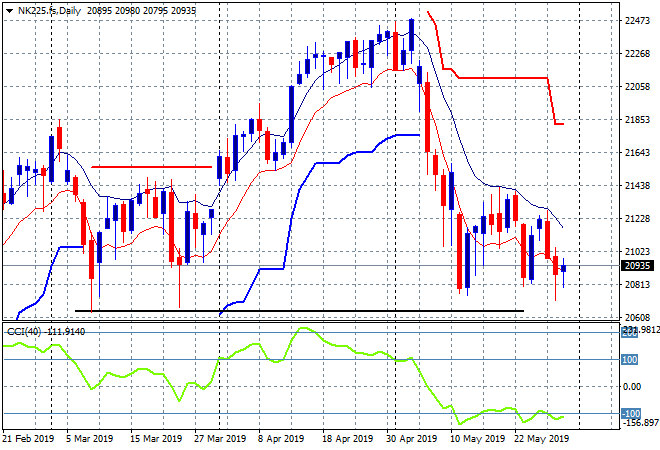This screenshot has width=660, height=450.
Task: Click the 5 Mar 2019 date label
Action: [x=90, y=439]
